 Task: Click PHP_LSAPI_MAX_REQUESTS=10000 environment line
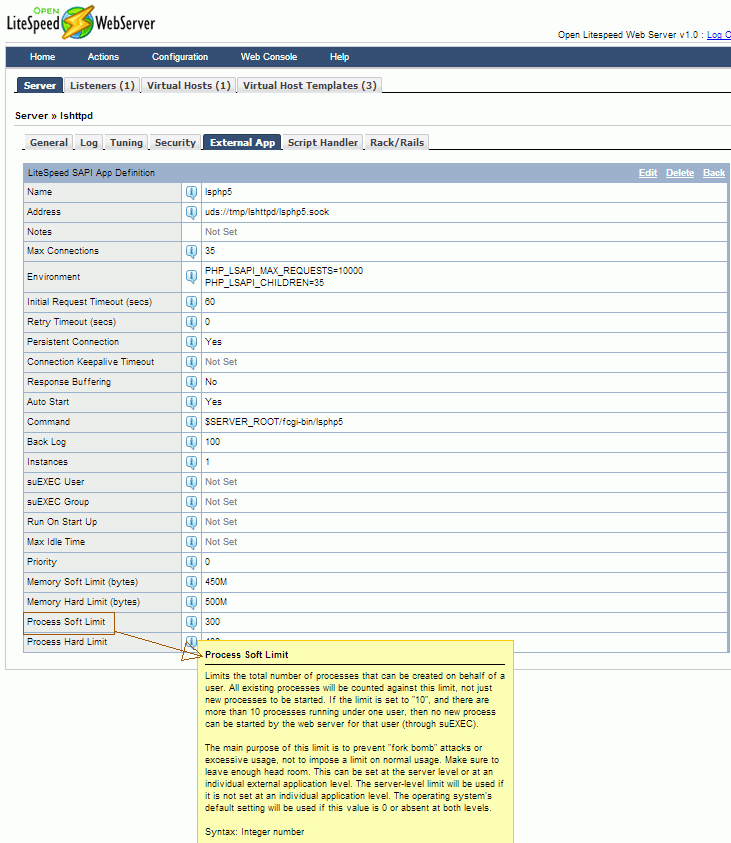click(x=284, y=270)
